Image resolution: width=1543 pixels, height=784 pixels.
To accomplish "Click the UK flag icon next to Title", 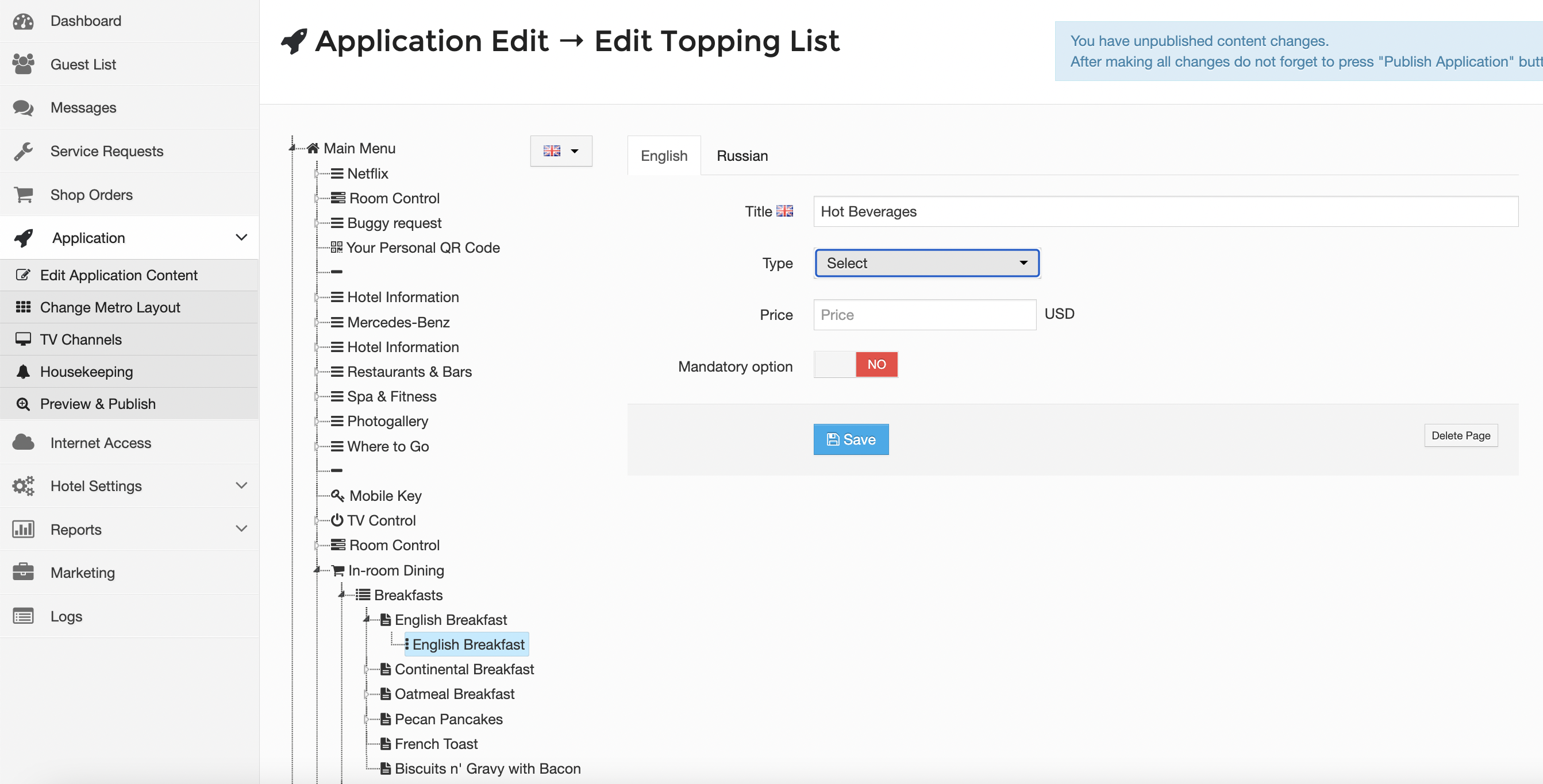I will (784, 211).
